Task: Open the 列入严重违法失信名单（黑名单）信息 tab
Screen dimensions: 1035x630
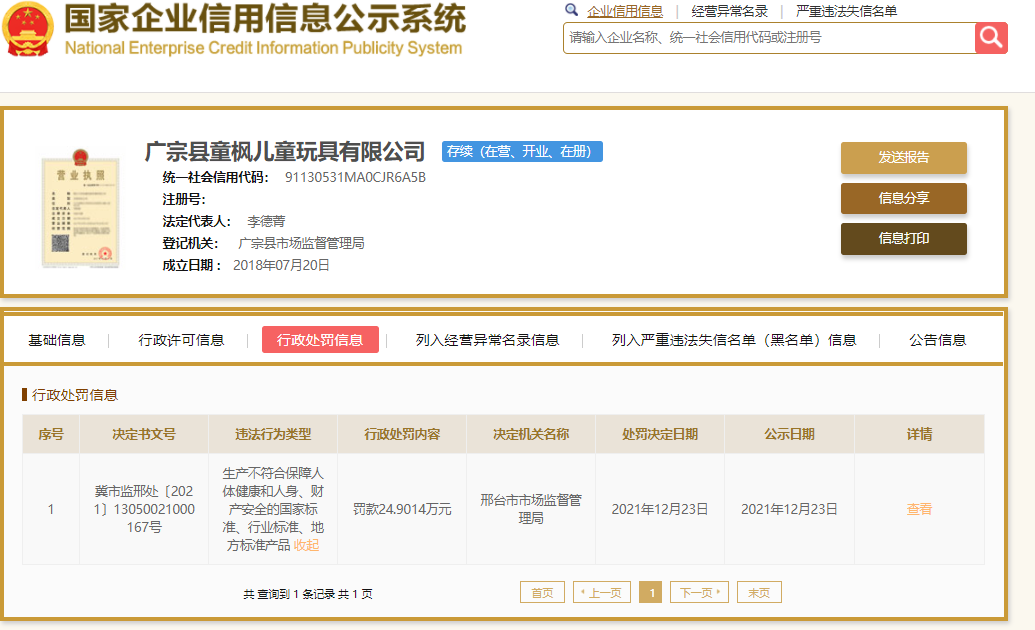Action: (x=734, y=340)
